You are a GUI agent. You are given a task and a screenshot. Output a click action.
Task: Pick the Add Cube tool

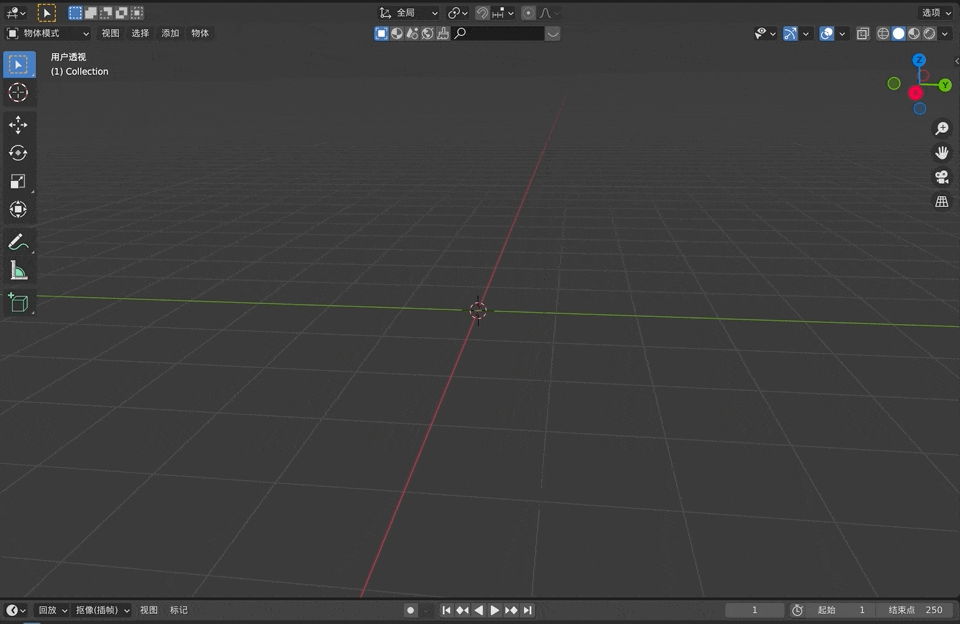(x=18, y=303)
